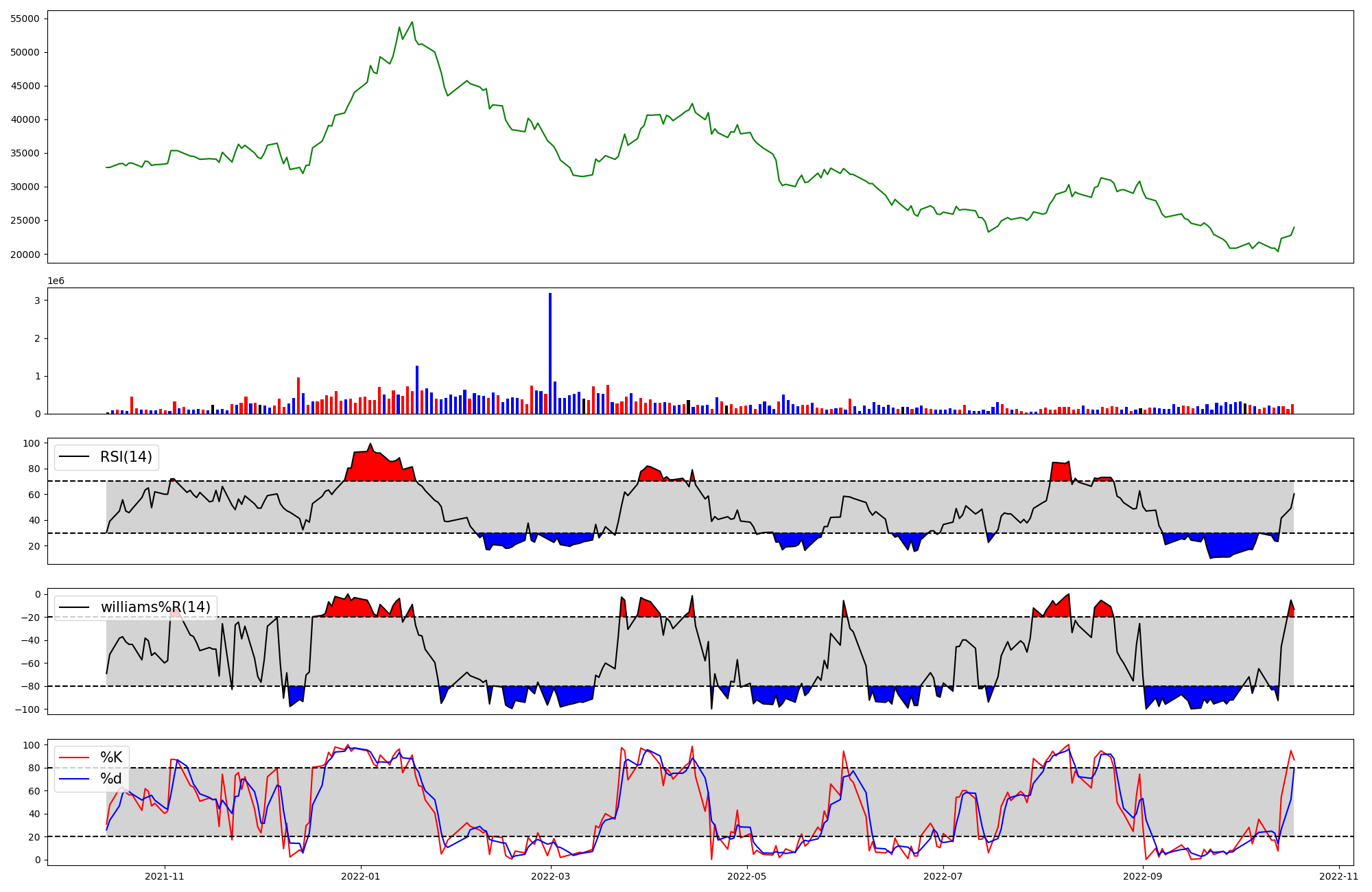Image resolution: width=1372 pixels, height=892 pixels.
Task: Click the %d legend text
Action: pos(111,779)
